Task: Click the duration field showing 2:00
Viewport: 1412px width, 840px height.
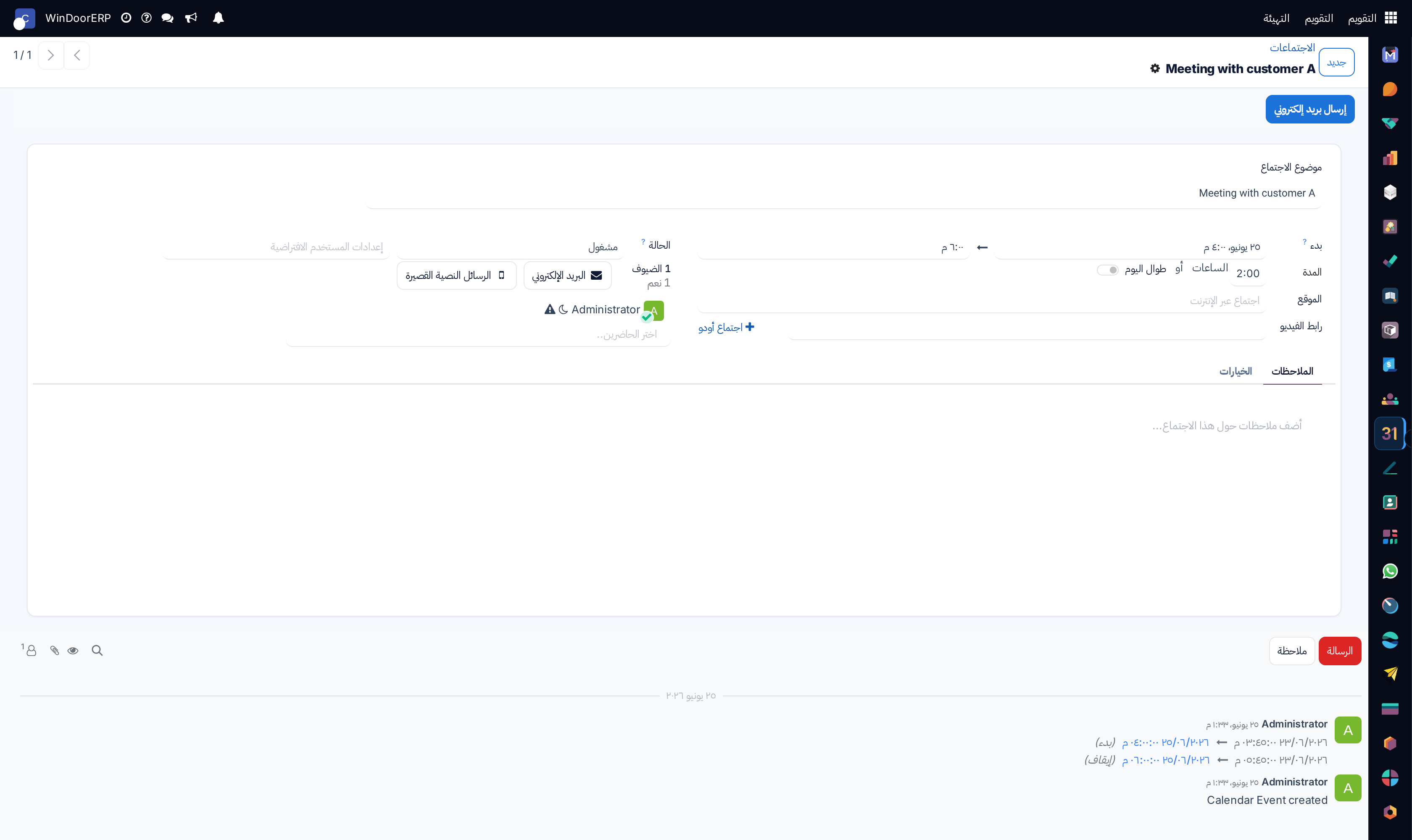Action: pyautogui.click(x=1247, y=273)
